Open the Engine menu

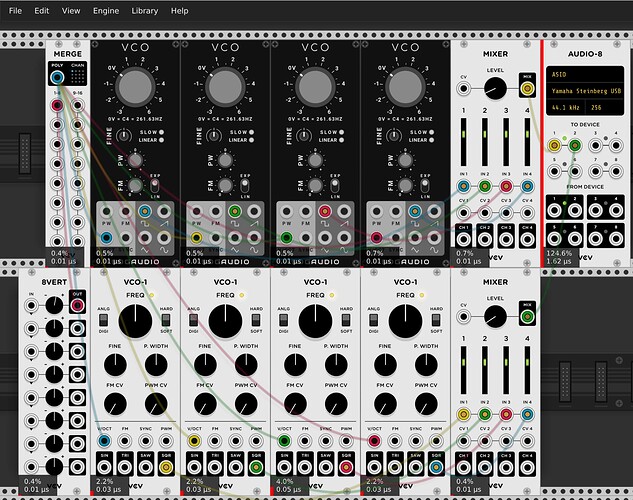point(106,11)
